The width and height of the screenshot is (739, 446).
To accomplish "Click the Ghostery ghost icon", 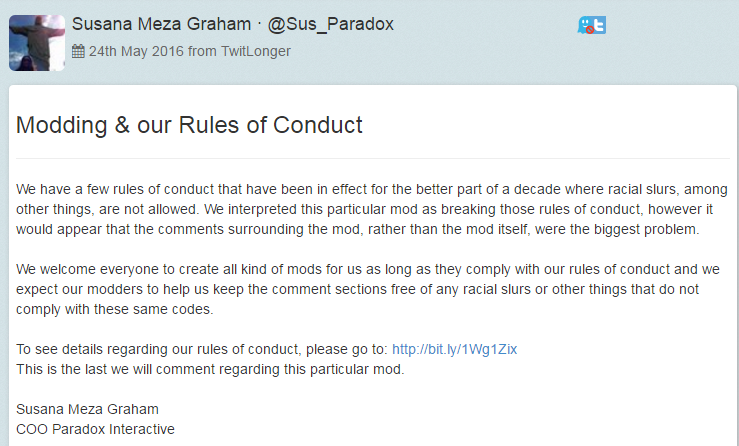I will pos(586,25).
